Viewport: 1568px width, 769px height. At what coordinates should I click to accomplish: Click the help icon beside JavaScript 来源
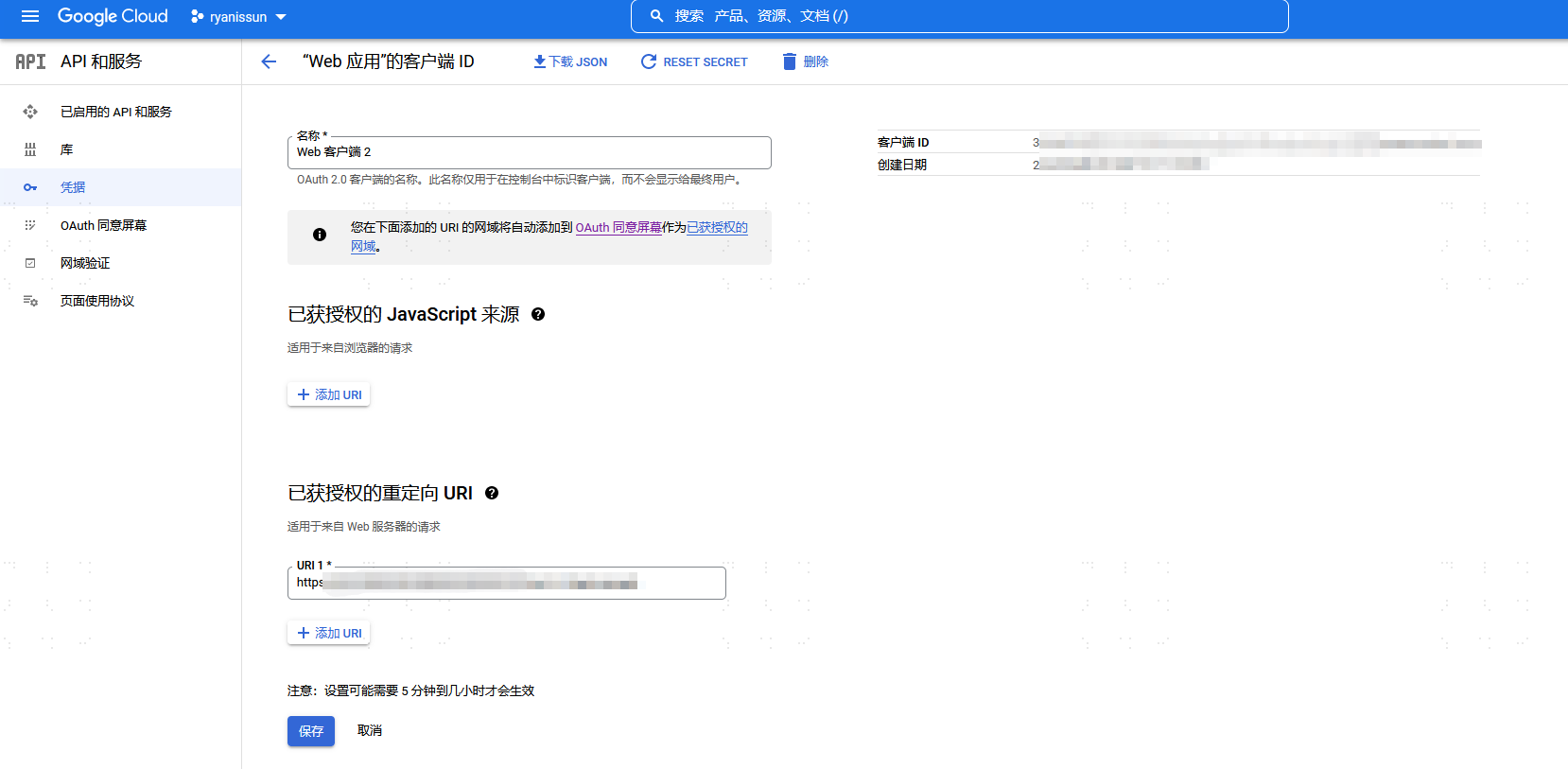(538, 314)
